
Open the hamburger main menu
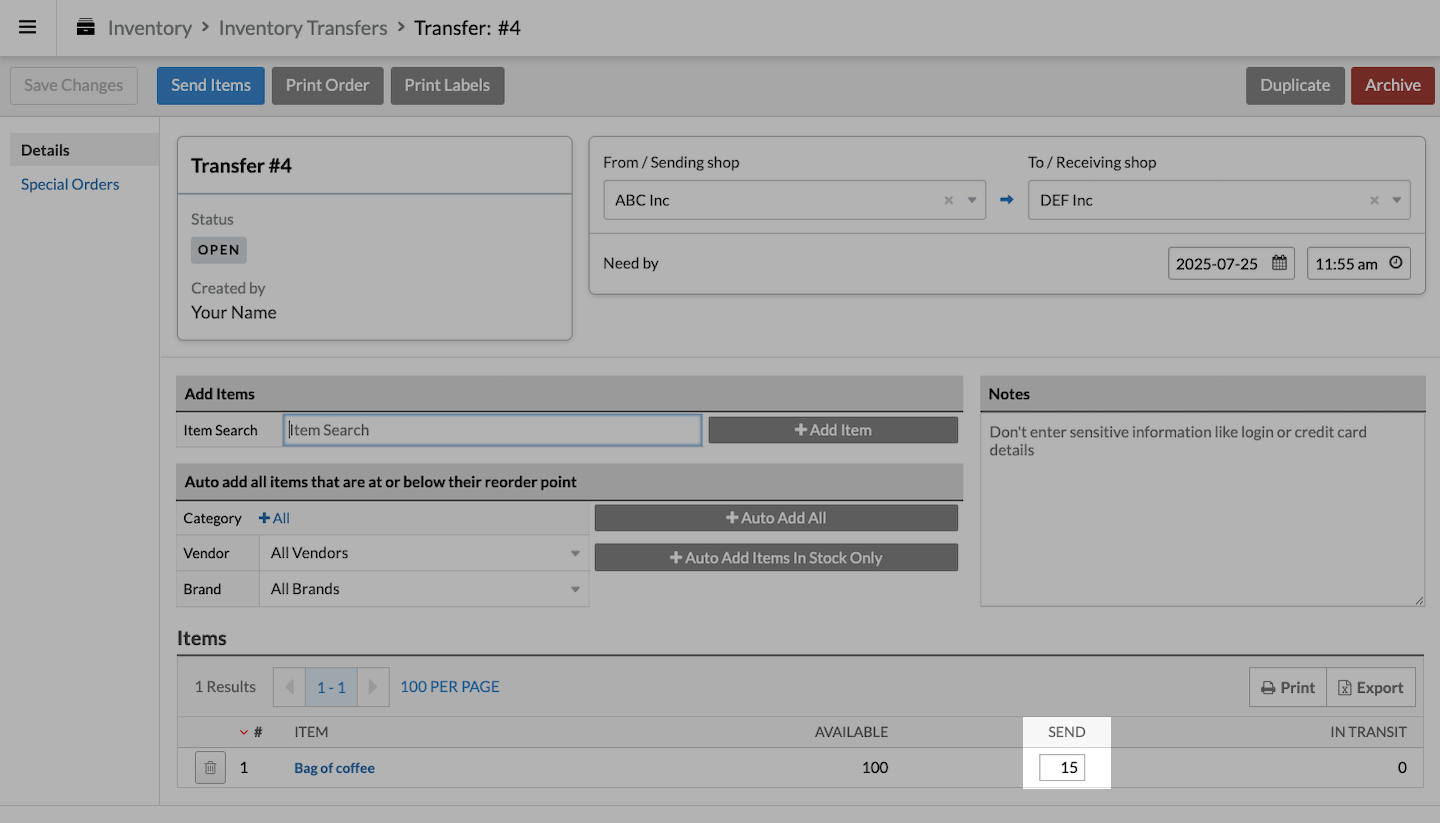click(x=27, y=27)
